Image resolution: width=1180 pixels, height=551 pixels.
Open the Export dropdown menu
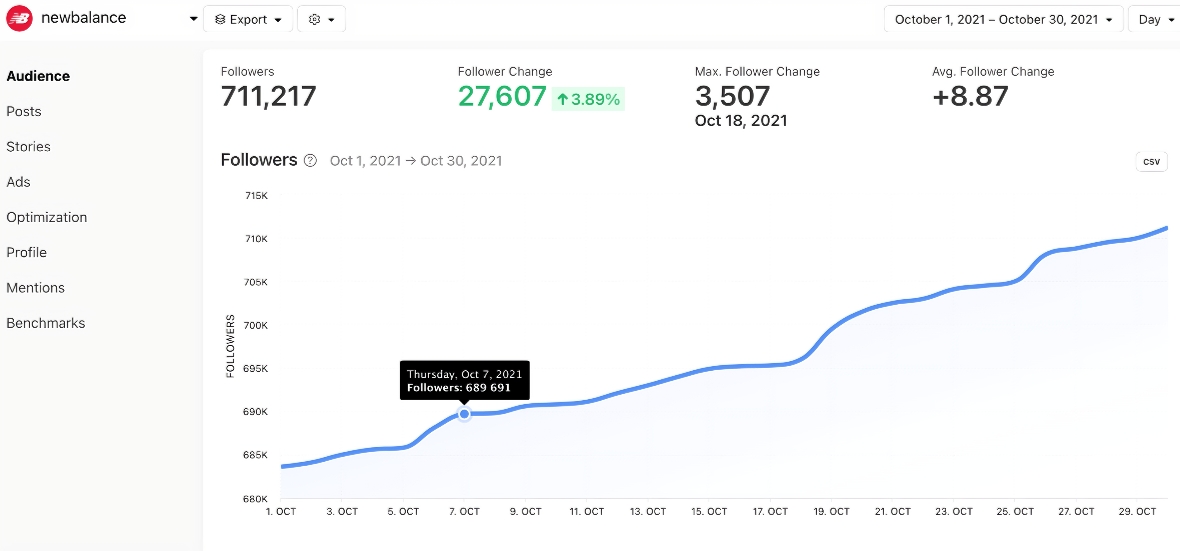tap(248, 20)
